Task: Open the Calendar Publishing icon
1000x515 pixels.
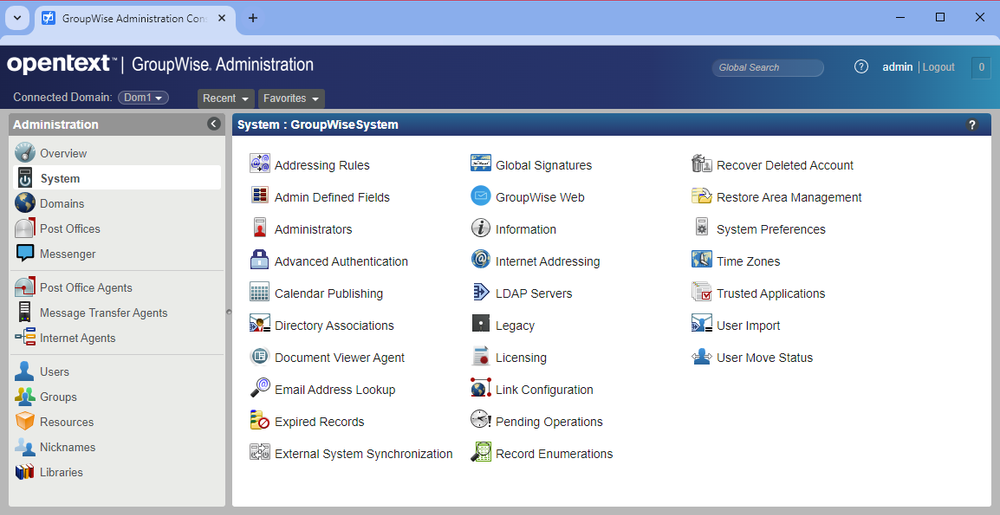Action: 260,292
